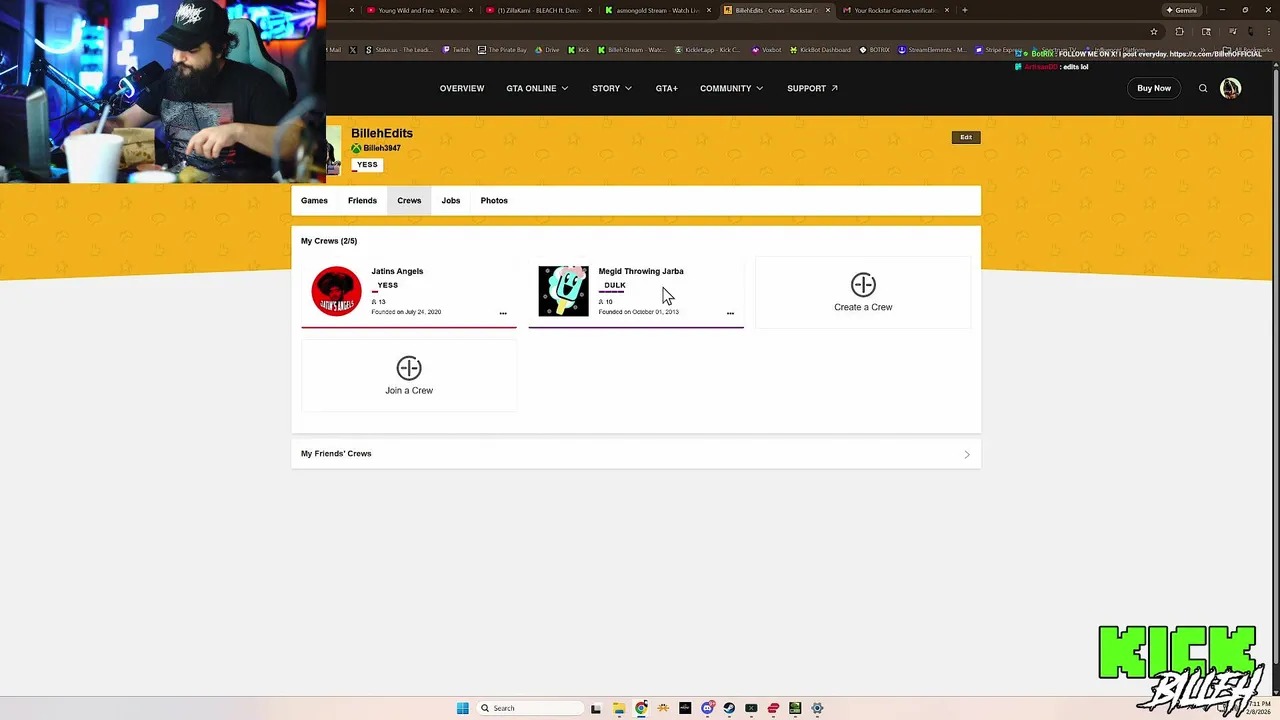Image resolution: width=1280 pixels, height=720 pixels.
Task: Click the Windows taskbar Search box
Action: (x=530, y=708)
